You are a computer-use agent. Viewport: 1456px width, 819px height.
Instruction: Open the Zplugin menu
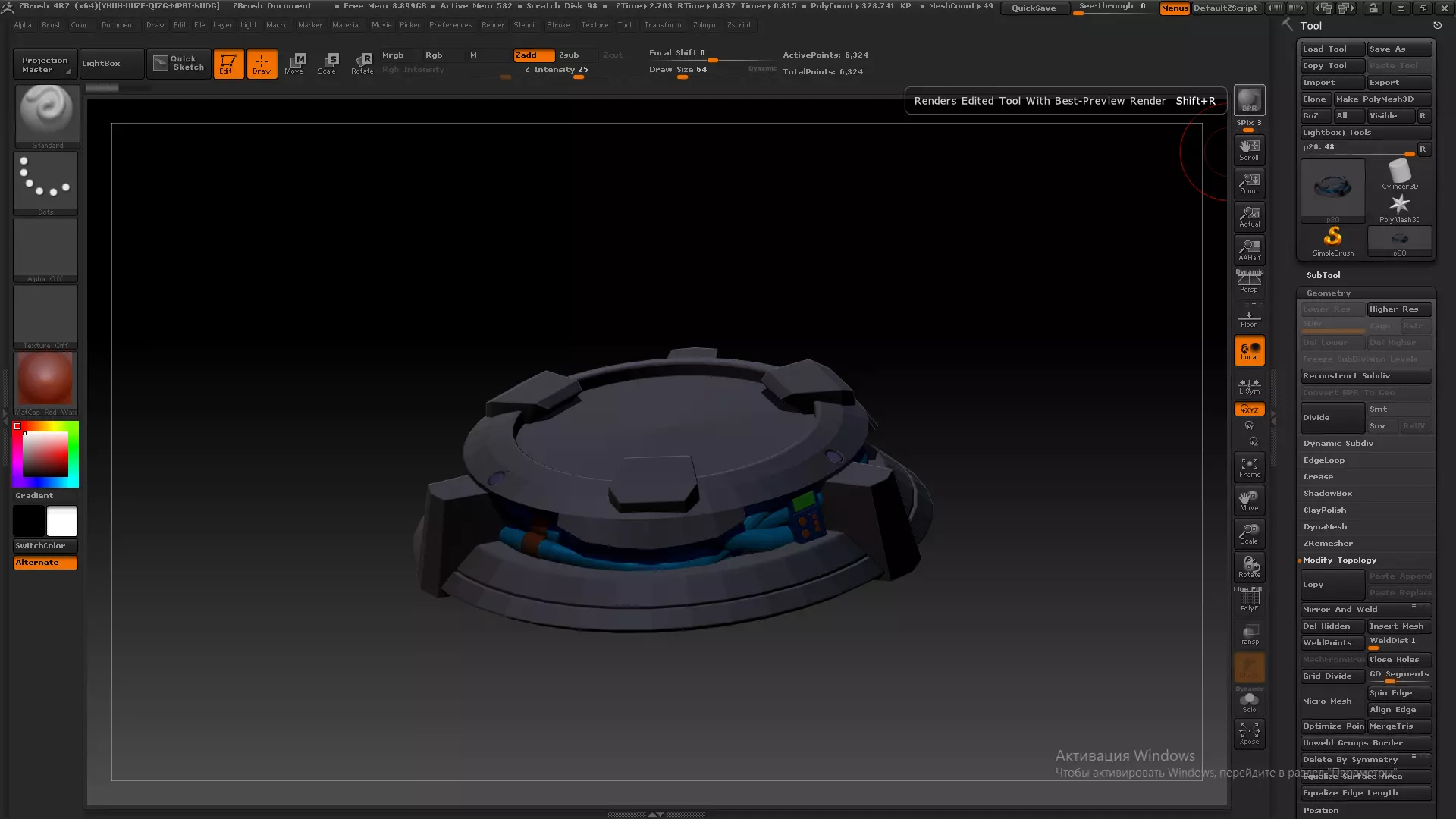[x=704, y=25]
